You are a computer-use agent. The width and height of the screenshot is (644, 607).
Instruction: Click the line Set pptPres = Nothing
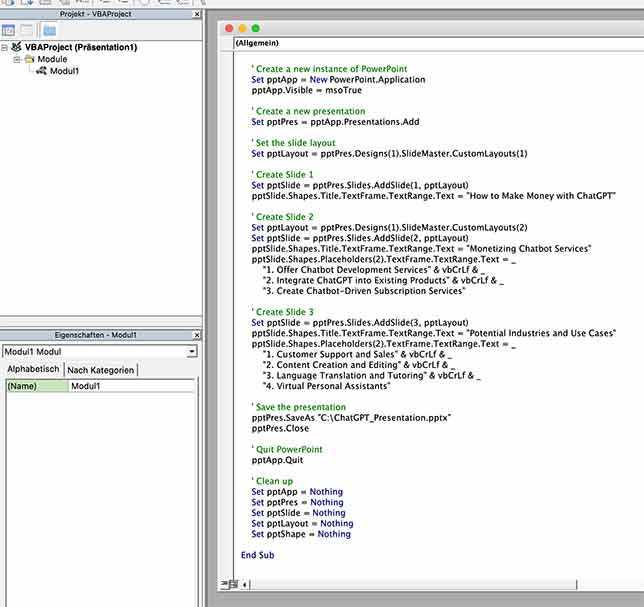point(297,503)
